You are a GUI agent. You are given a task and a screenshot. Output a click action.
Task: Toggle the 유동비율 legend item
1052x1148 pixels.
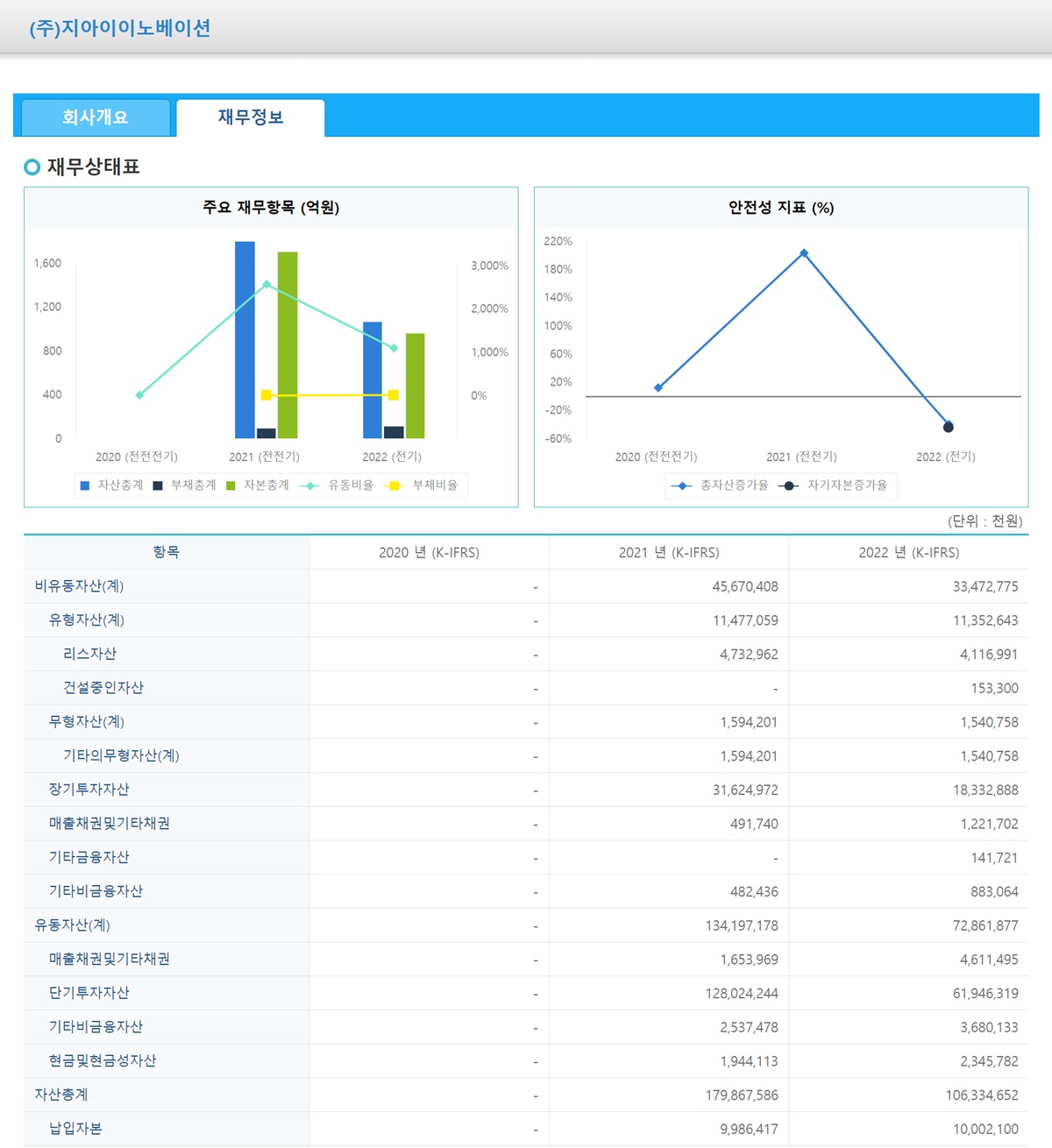click(x=337, y=485)
